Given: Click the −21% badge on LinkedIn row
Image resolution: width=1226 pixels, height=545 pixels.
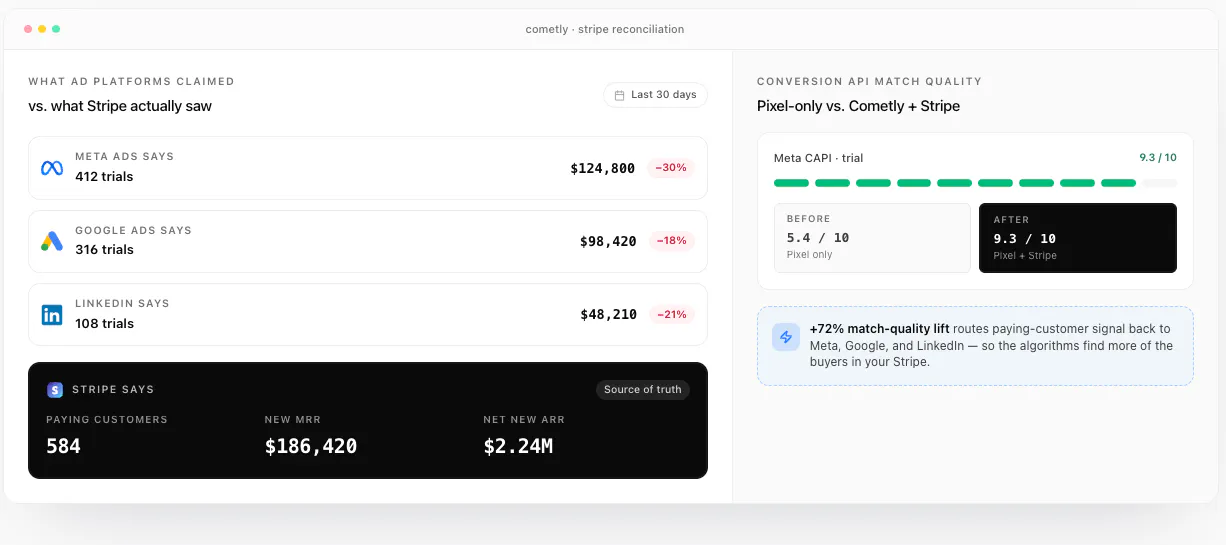Looking at the screenshot, I should click(x=671, y=315).
